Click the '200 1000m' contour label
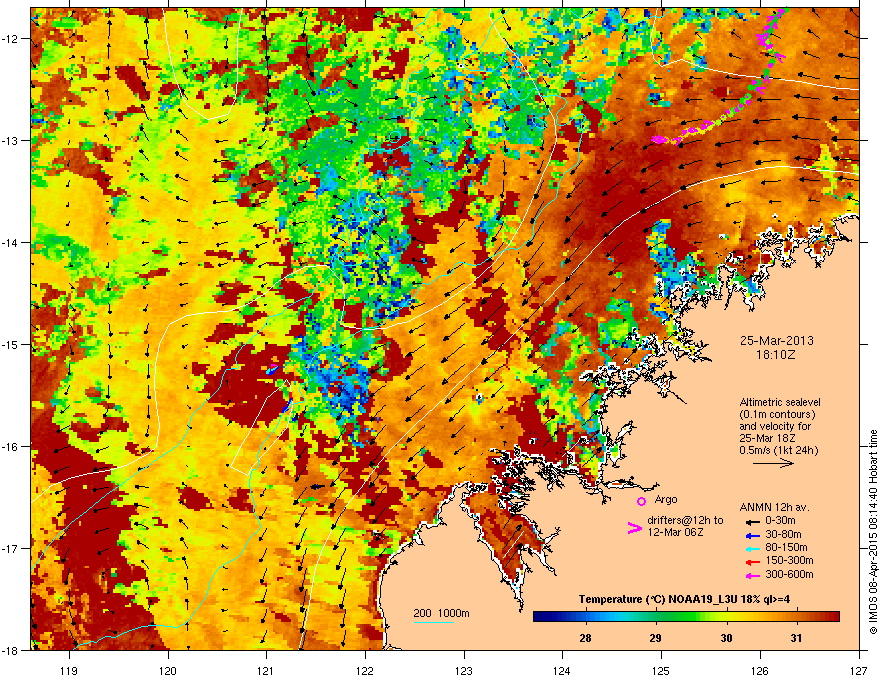880x680 pixels. tap(441, 613)
